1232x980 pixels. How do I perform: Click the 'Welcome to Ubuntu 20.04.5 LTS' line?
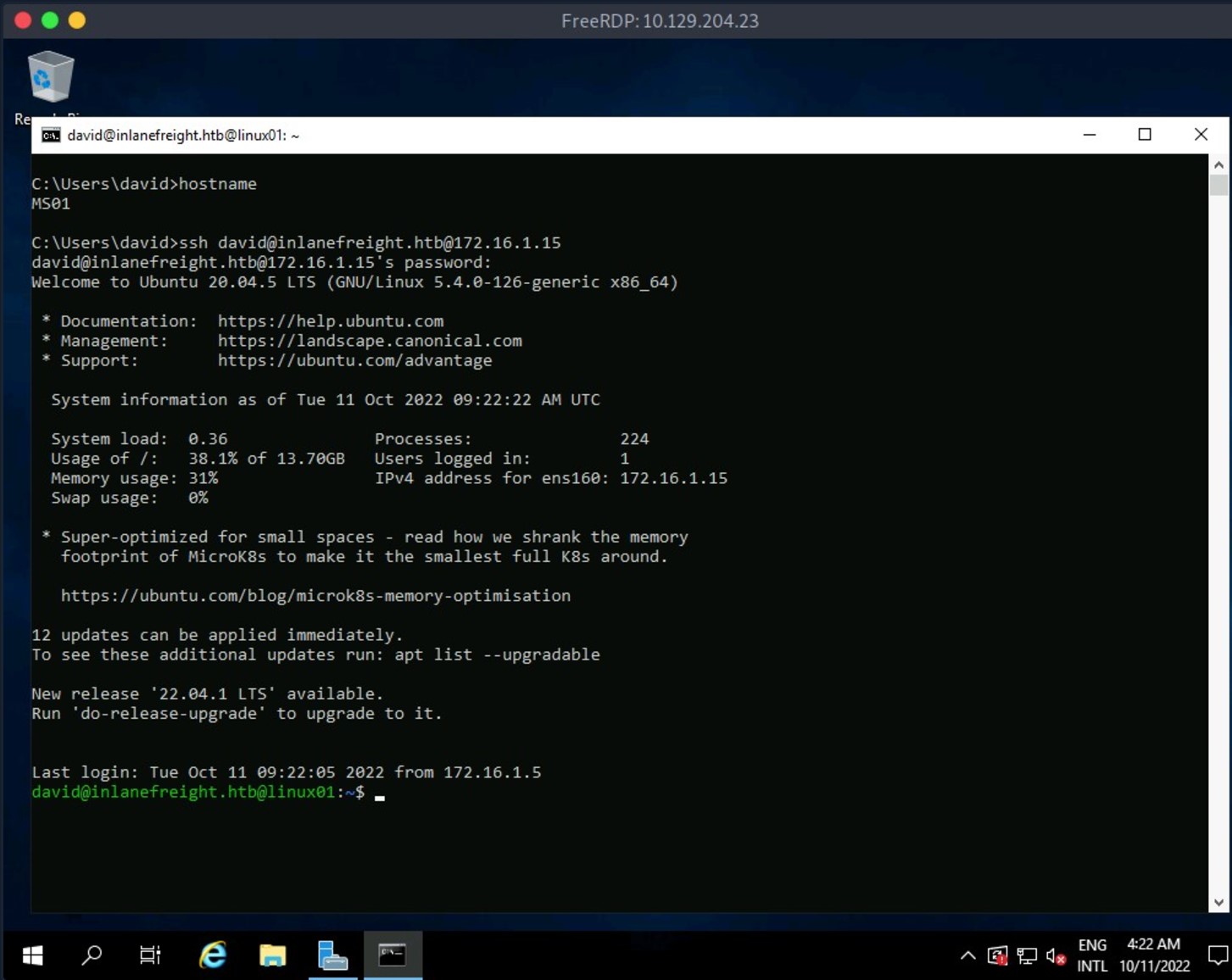click(354, 282)
